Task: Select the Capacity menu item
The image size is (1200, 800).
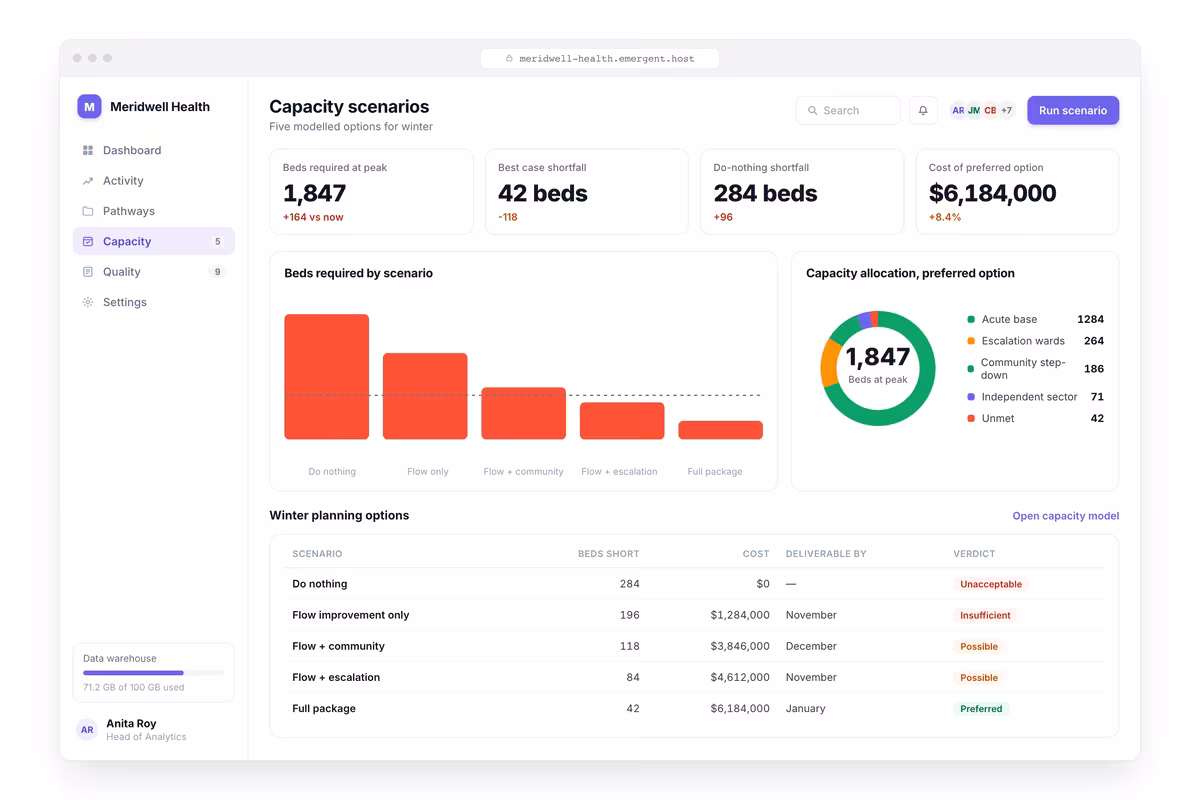Action: [154, 241]
